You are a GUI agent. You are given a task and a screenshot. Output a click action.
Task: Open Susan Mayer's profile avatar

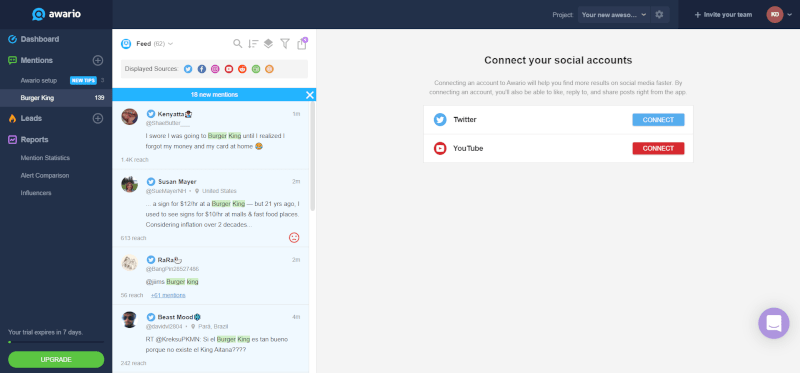click(130, 184)
